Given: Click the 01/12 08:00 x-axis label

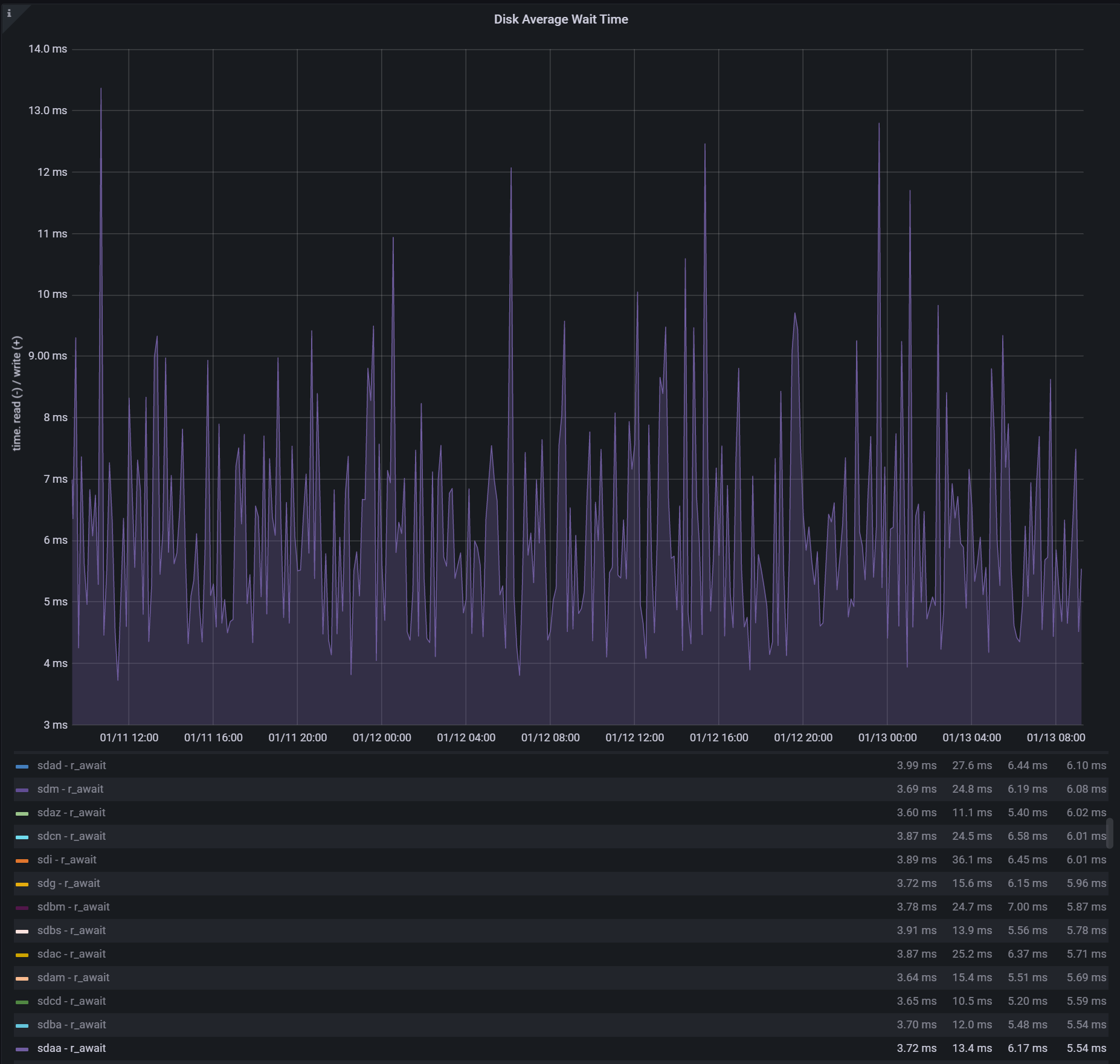Looking at the screenshot, I should pos(550,738).
